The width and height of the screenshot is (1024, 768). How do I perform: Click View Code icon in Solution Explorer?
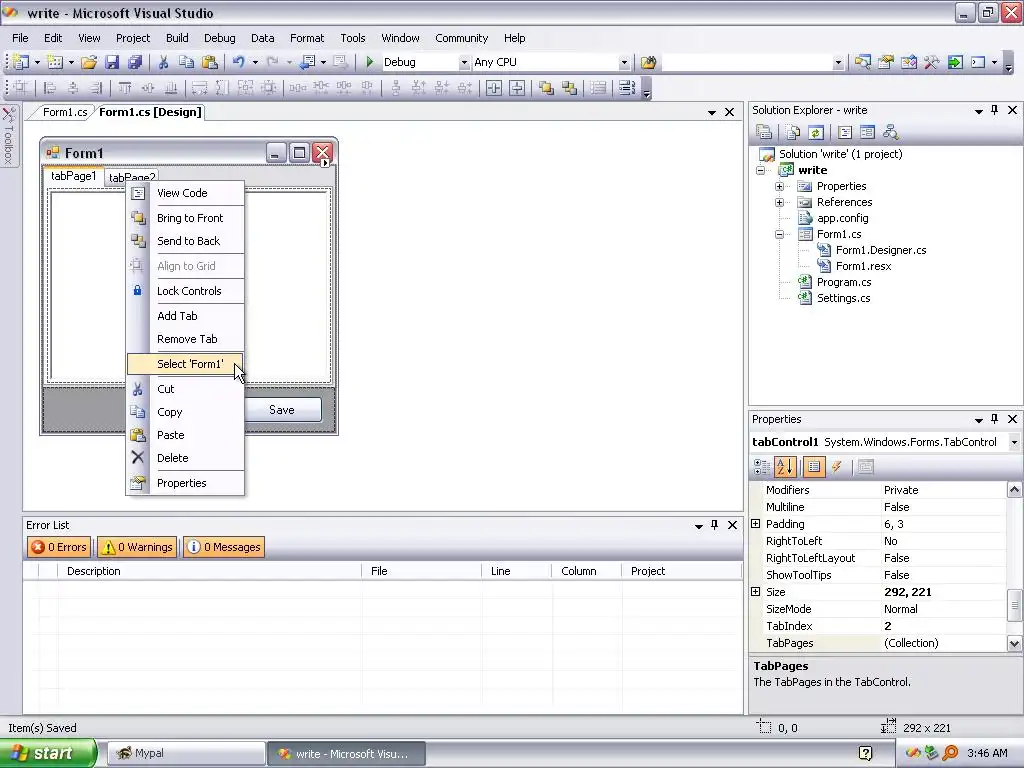844,133
